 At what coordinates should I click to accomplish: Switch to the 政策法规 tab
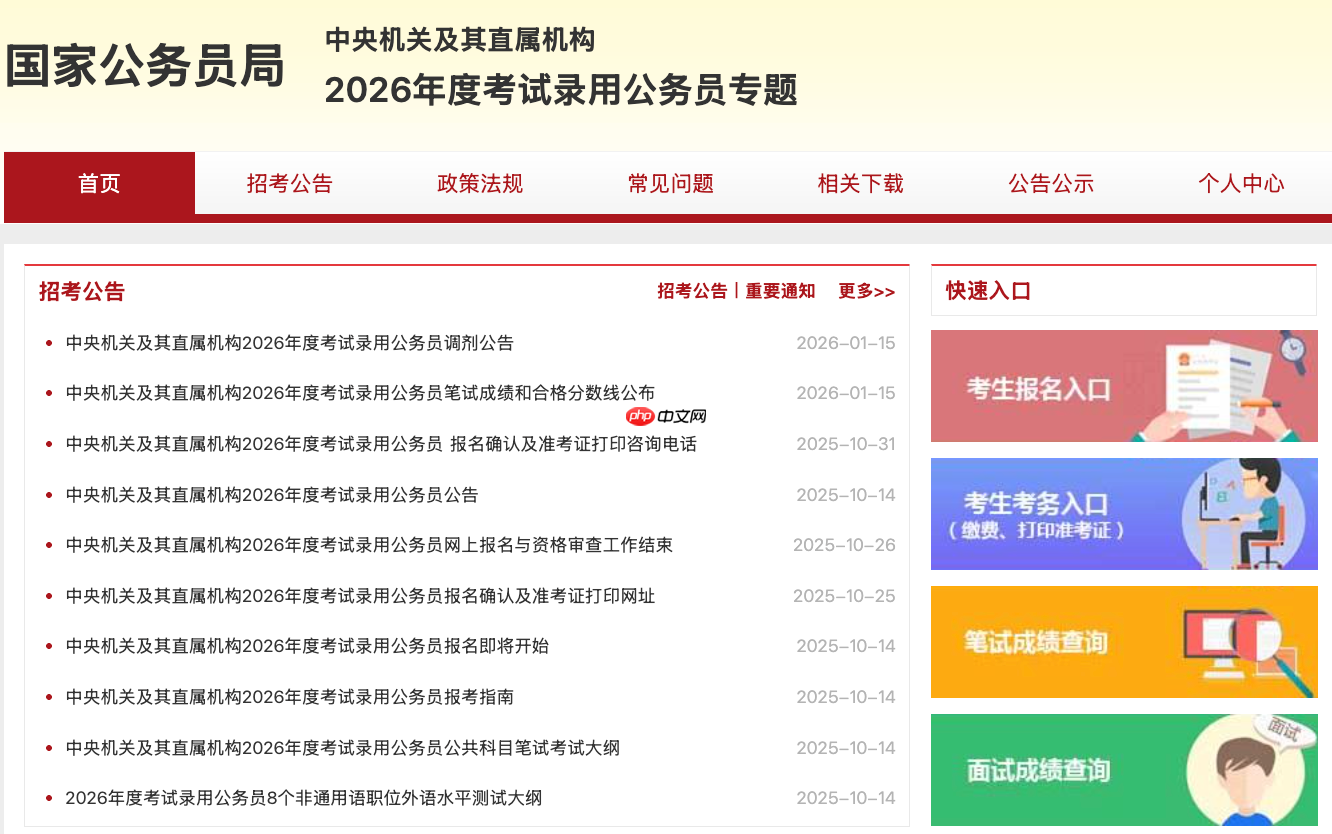[x=479, y=184]
